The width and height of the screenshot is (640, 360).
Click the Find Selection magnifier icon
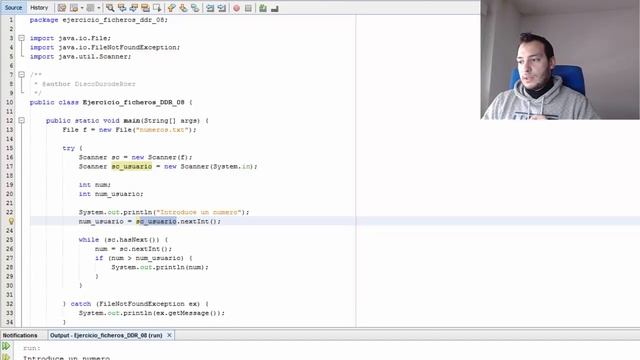coord(110,8)
